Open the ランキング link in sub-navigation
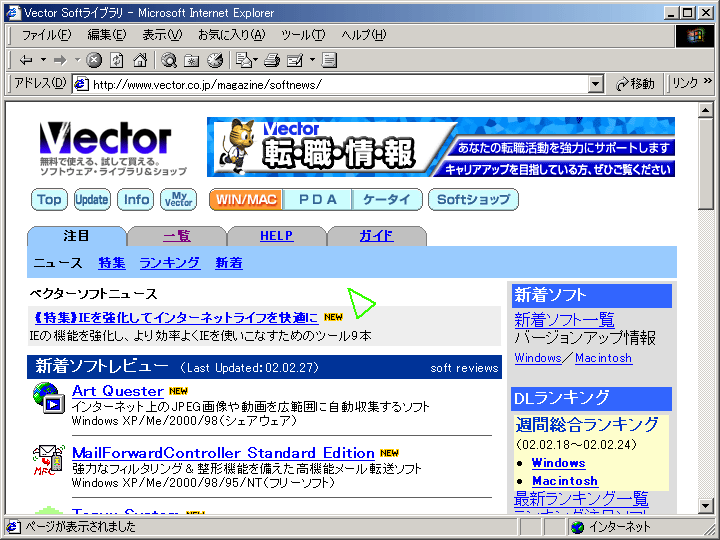The height and width of the screenshot is (540, 720). coord(170,263)
